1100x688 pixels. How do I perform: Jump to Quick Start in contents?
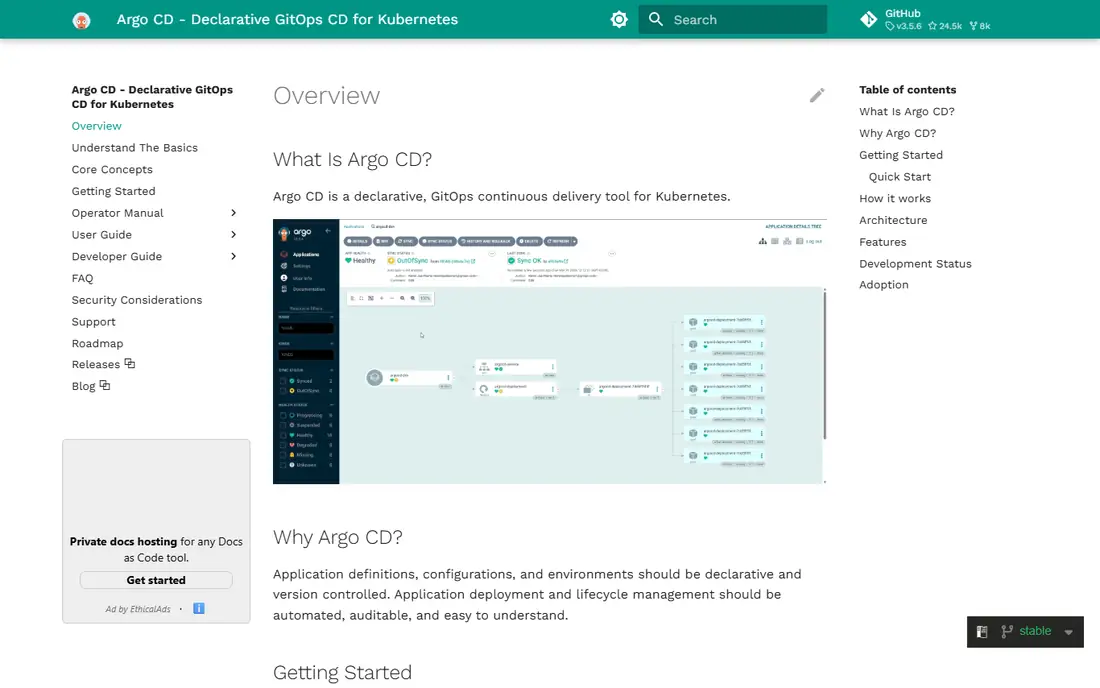[899, 177]
